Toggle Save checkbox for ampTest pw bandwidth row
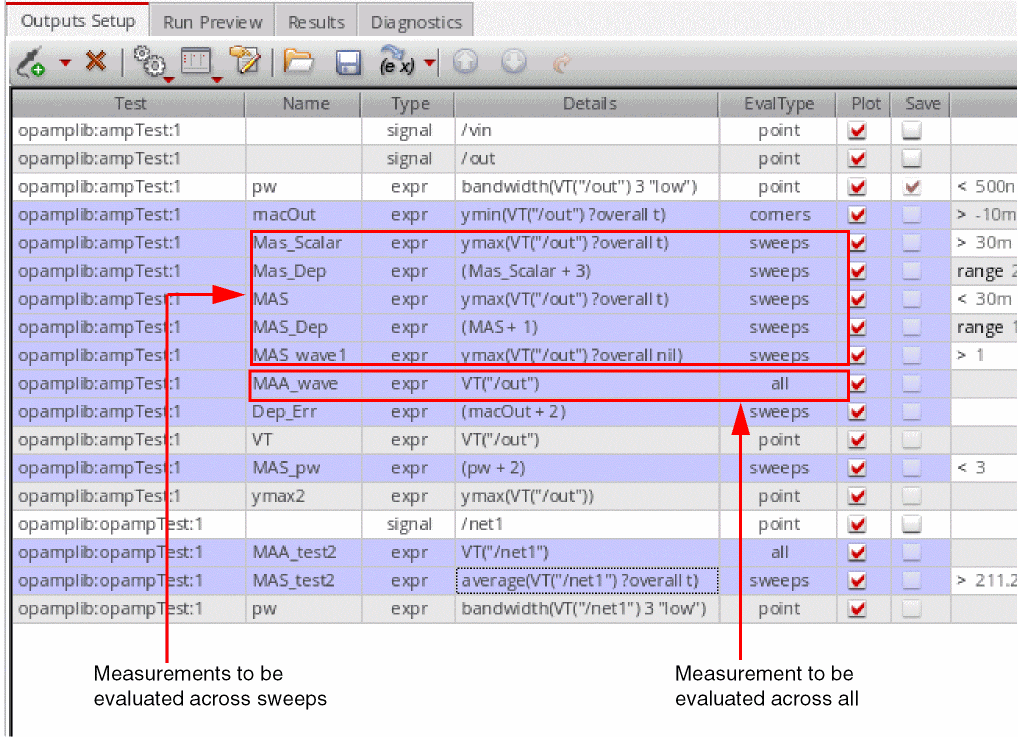The height and width of the screenshot is (737, 1018). pos(912,187)
